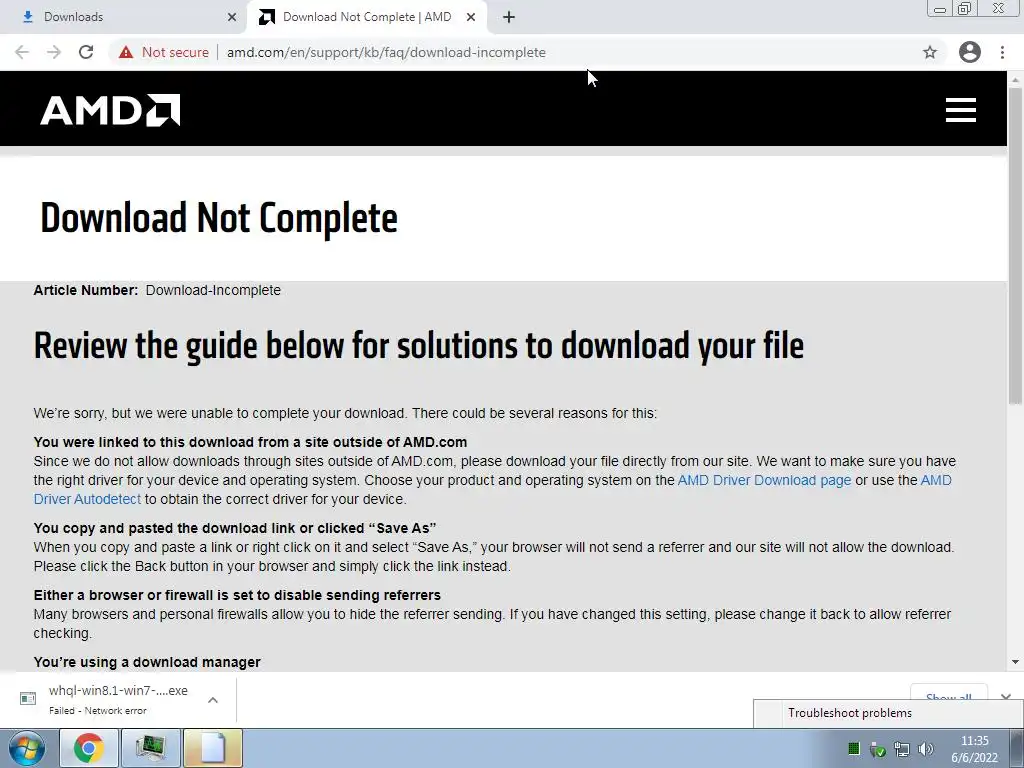Click the vertical scrollbar thumb
The height and width of the screenshot is (768, 1024).
coord(1015,245)
